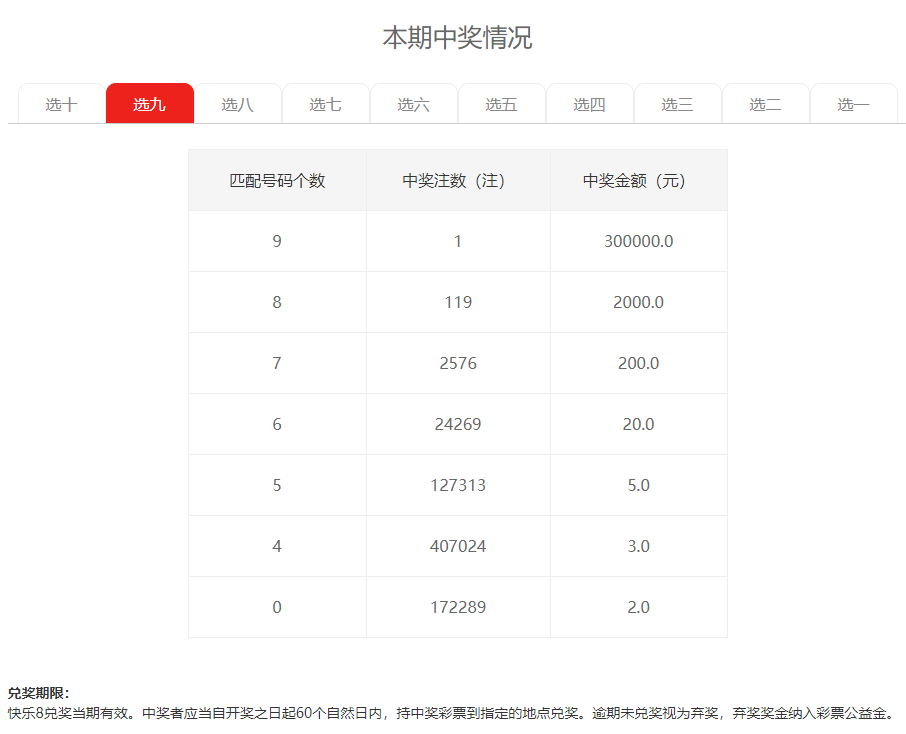Switch to the 选十 tab

(62, 104)
